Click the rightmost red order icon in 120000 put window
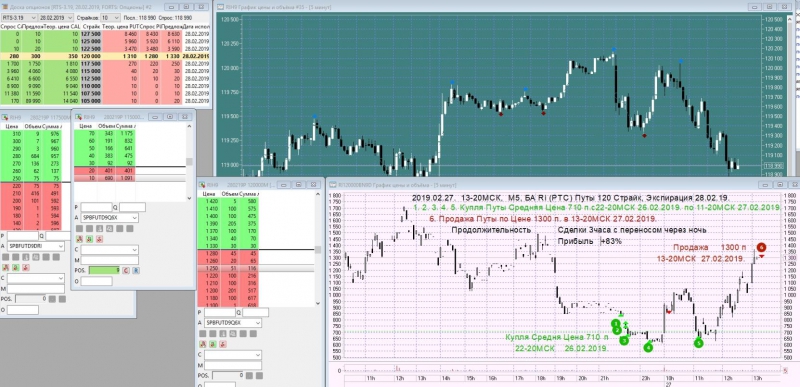Image resolution: width=800 pixels, height=387 pixels. click(x=224, y=344)
